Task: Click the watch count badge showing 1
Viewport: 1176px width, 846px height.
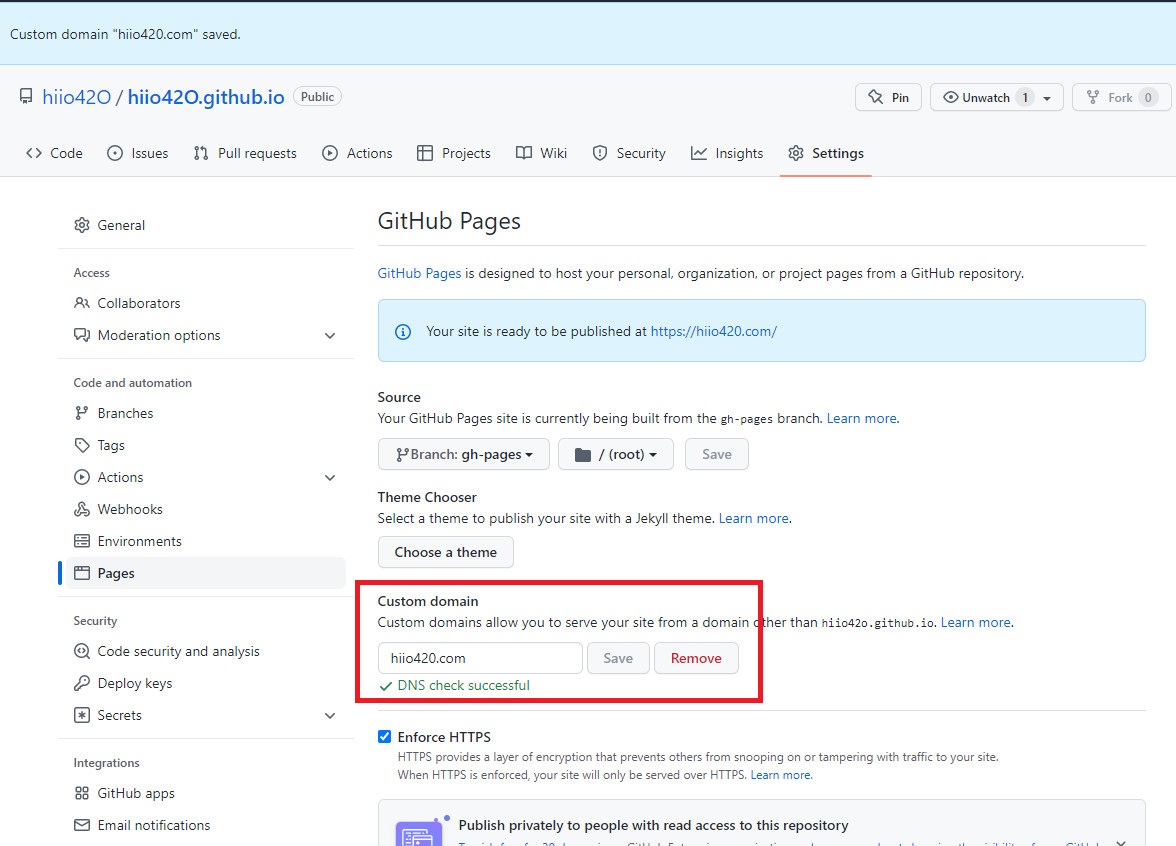Action: tap(1025, 98)
